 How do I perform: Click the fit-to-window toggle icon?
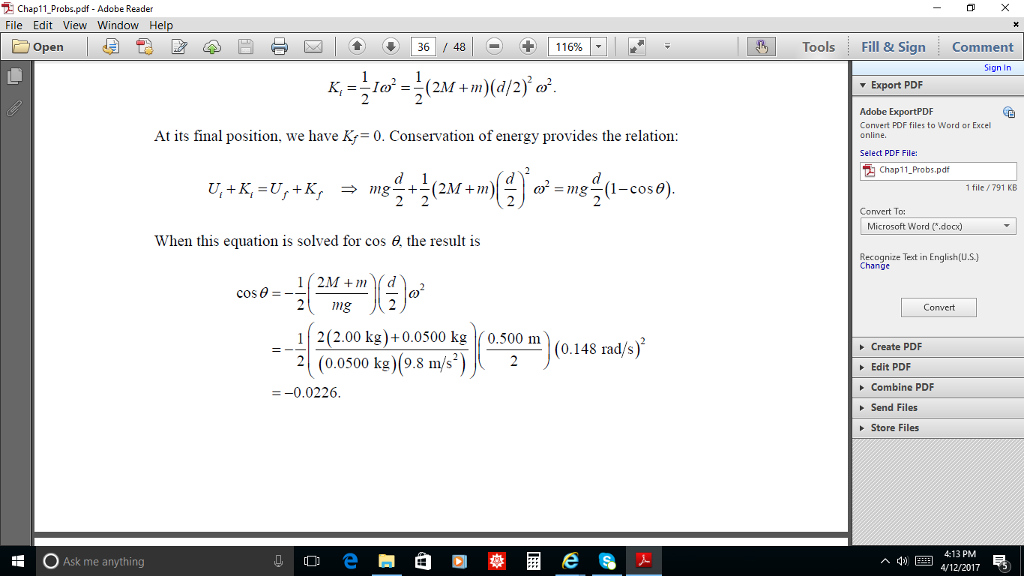(x=636, y=46)
